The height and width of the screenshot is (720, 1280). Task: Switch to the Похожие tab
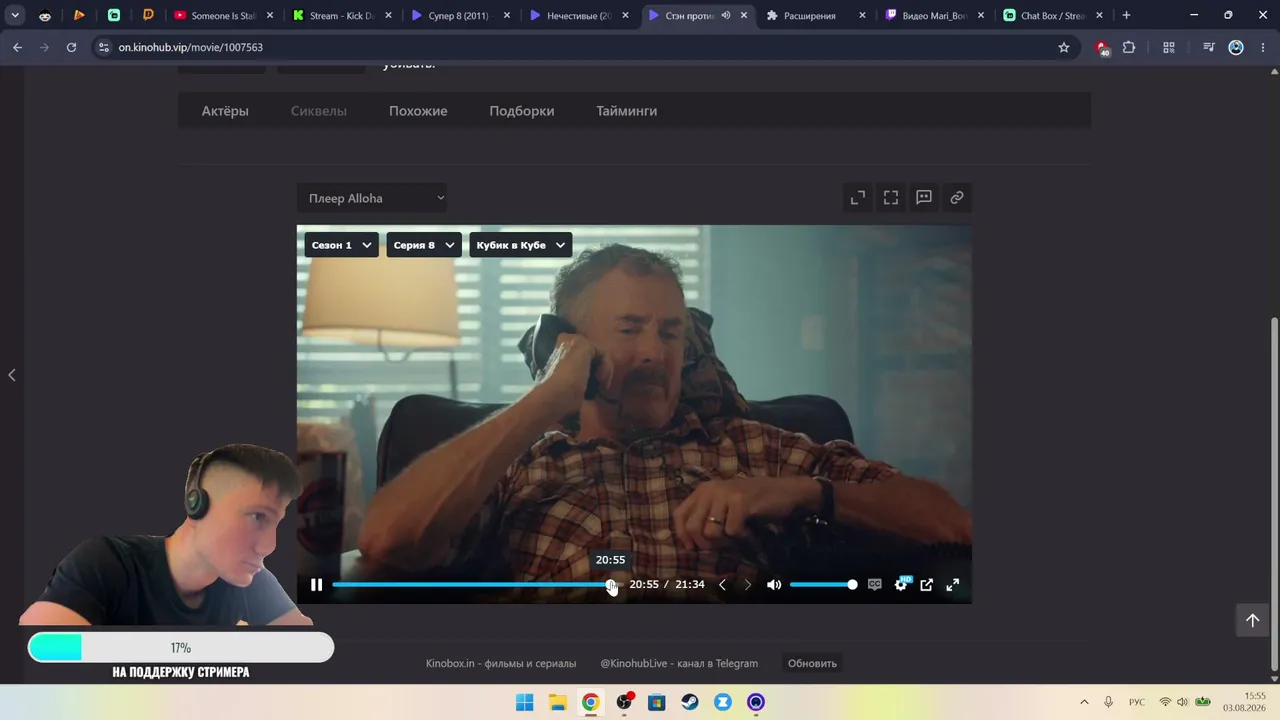pos(418,111)
